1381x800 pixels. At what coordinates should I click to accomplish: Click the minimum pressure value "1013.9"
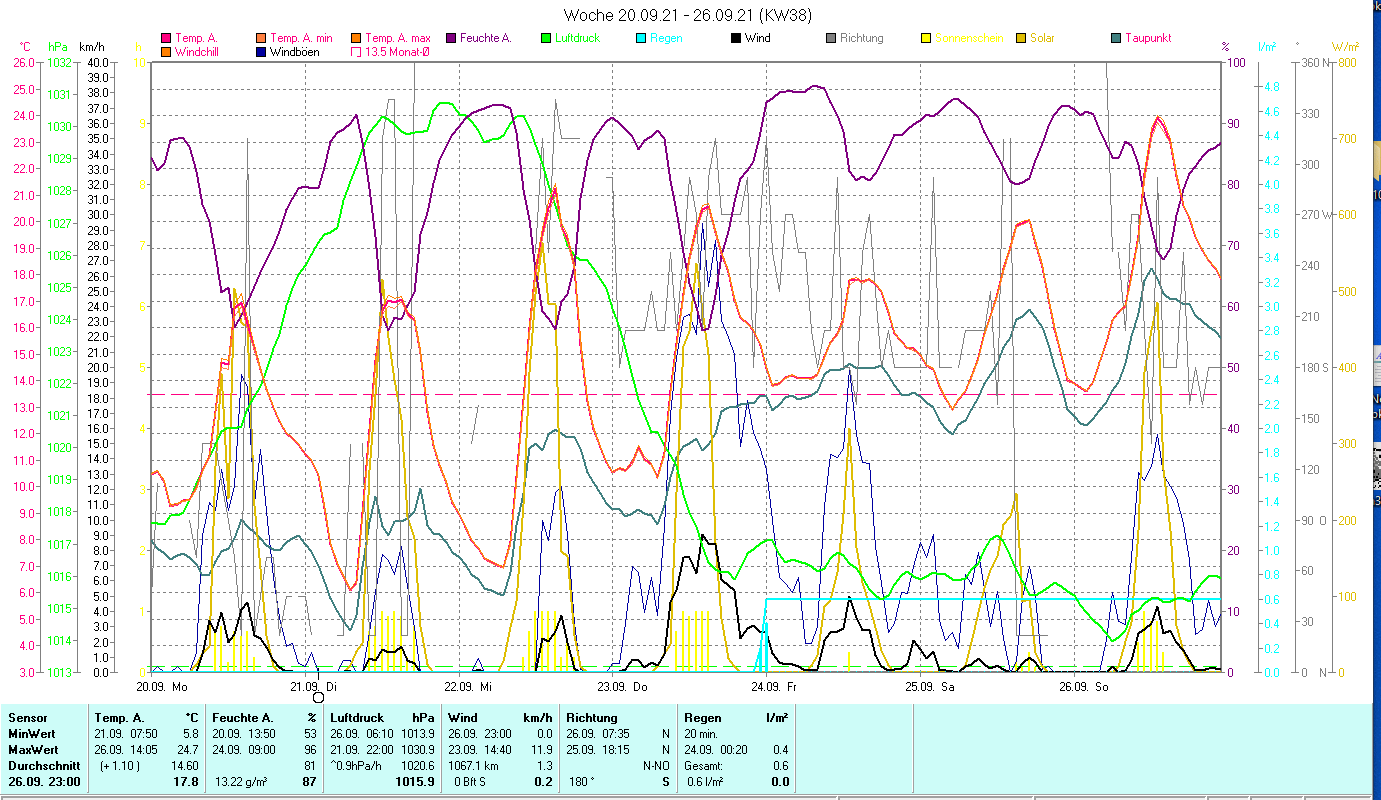coord(417,734)
